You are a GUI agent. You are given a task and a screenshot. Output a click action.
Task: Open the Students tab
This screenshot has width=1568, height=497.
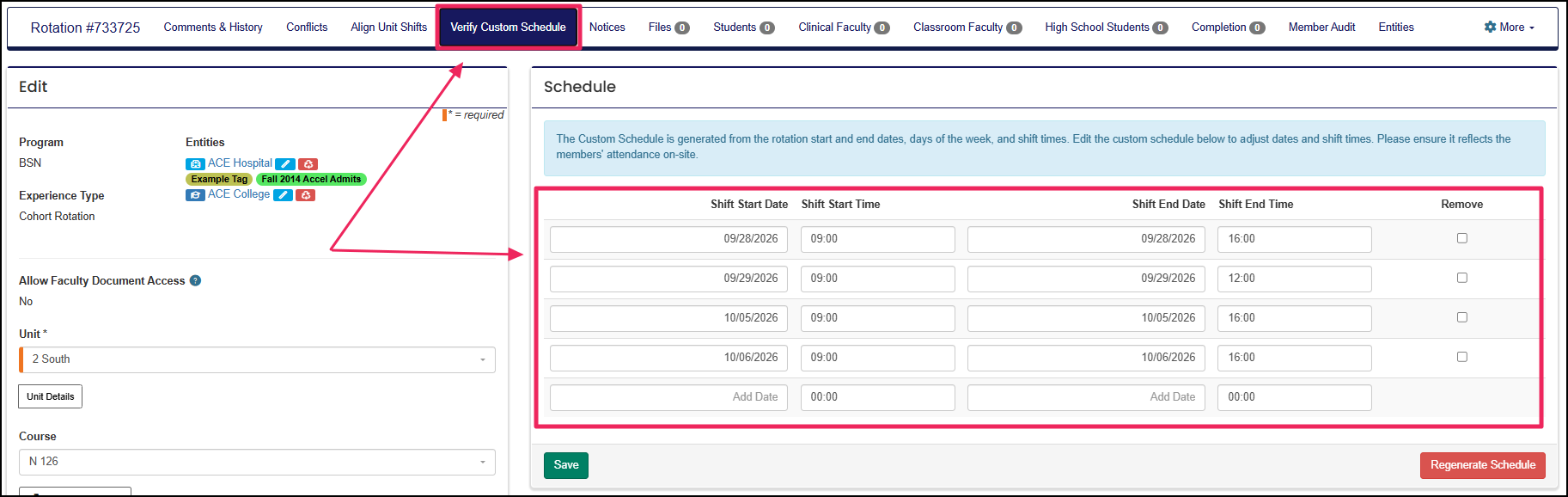click(x=744, y=28)
